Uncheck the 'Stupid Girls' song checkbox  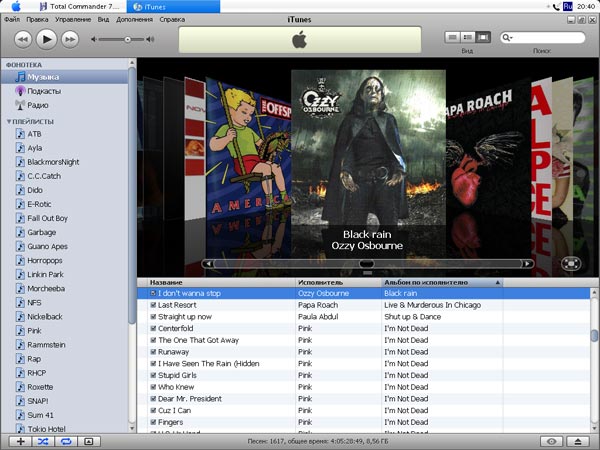click(153, 375)
